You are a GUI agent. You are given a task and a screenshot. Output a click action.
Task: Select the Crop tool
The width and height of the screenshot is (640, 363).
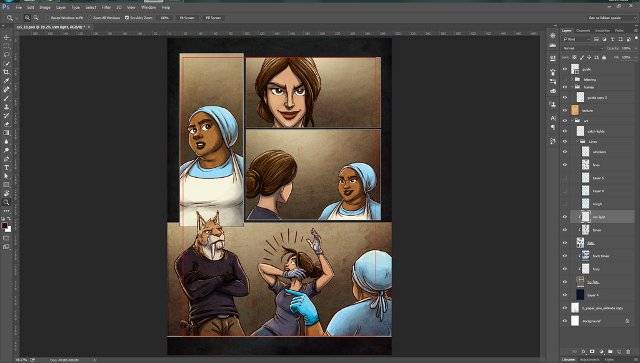point(6,72)
